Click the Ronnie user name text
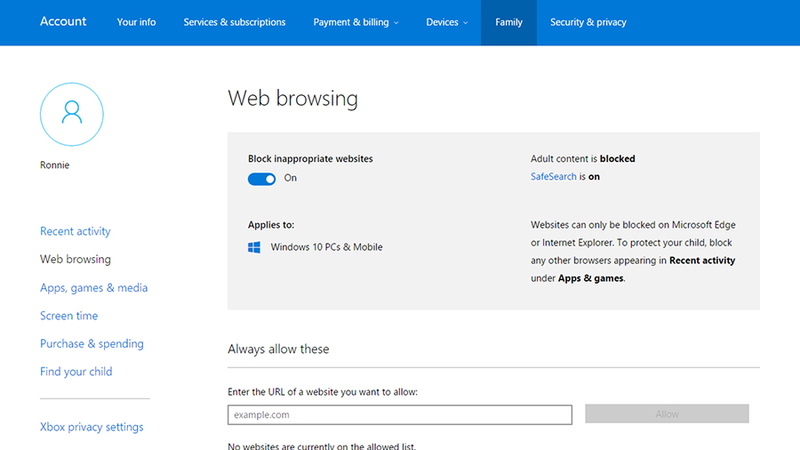 click(x=55, y=165)
